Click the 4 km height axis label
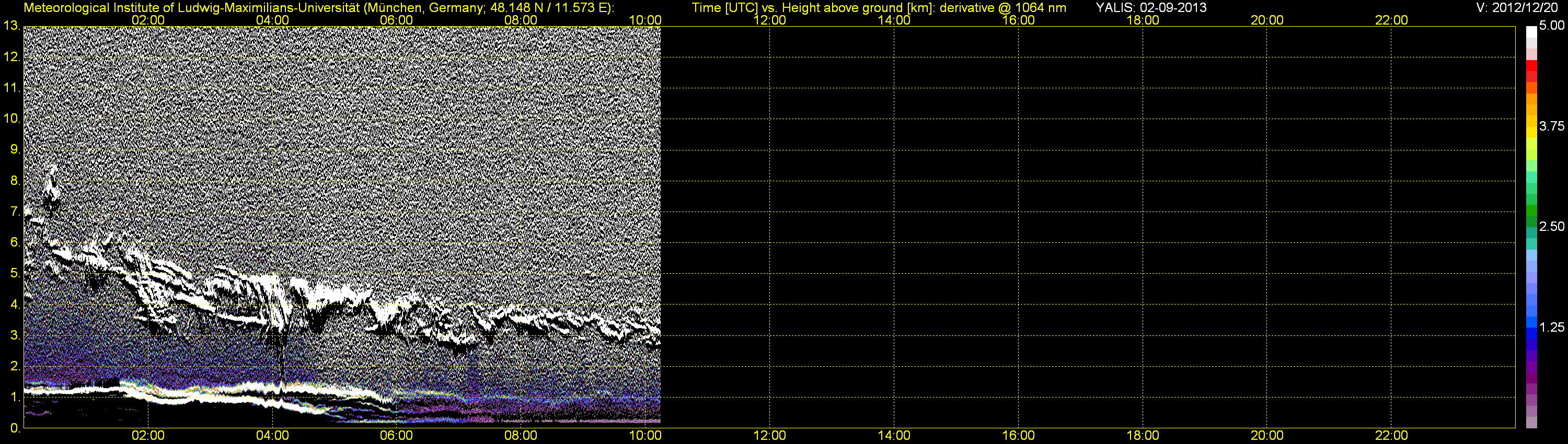 15,304
